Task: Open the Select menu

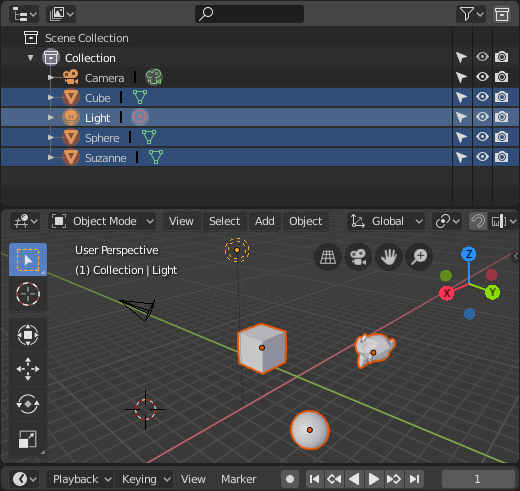Action: (224, 221)
